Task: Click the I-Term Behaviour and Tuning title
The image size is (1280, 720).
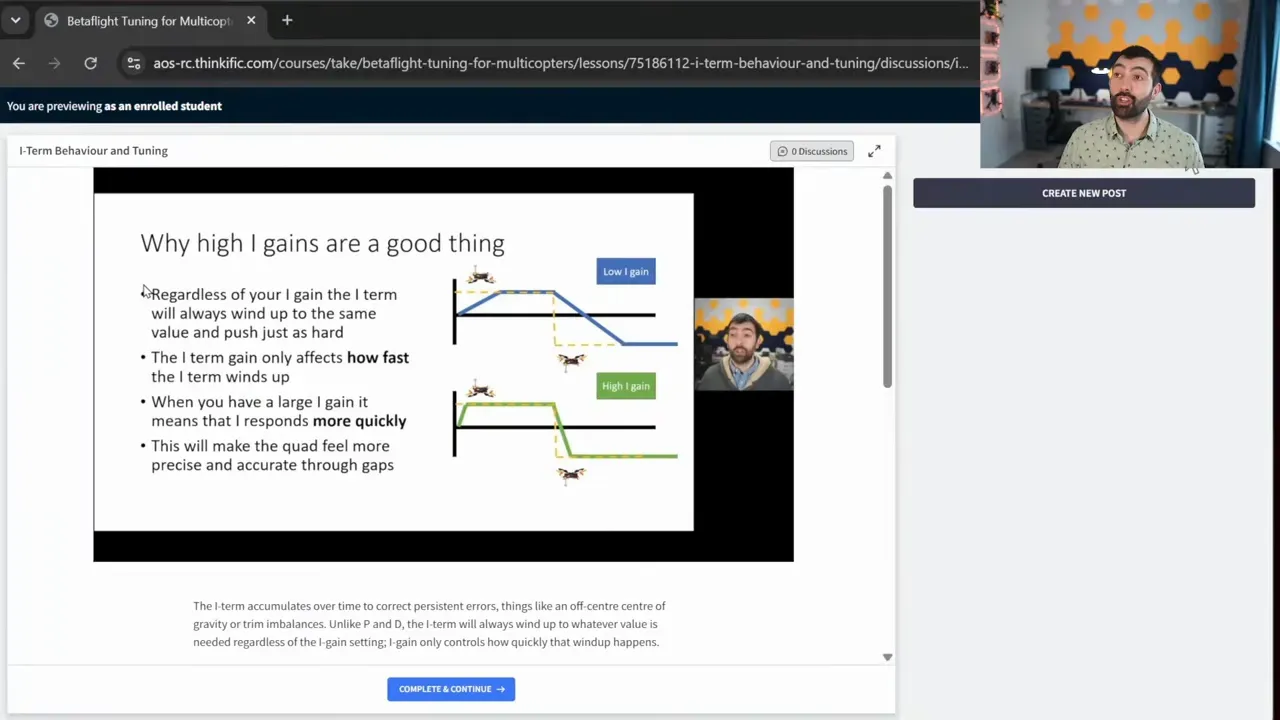Action: click(93, 151)
